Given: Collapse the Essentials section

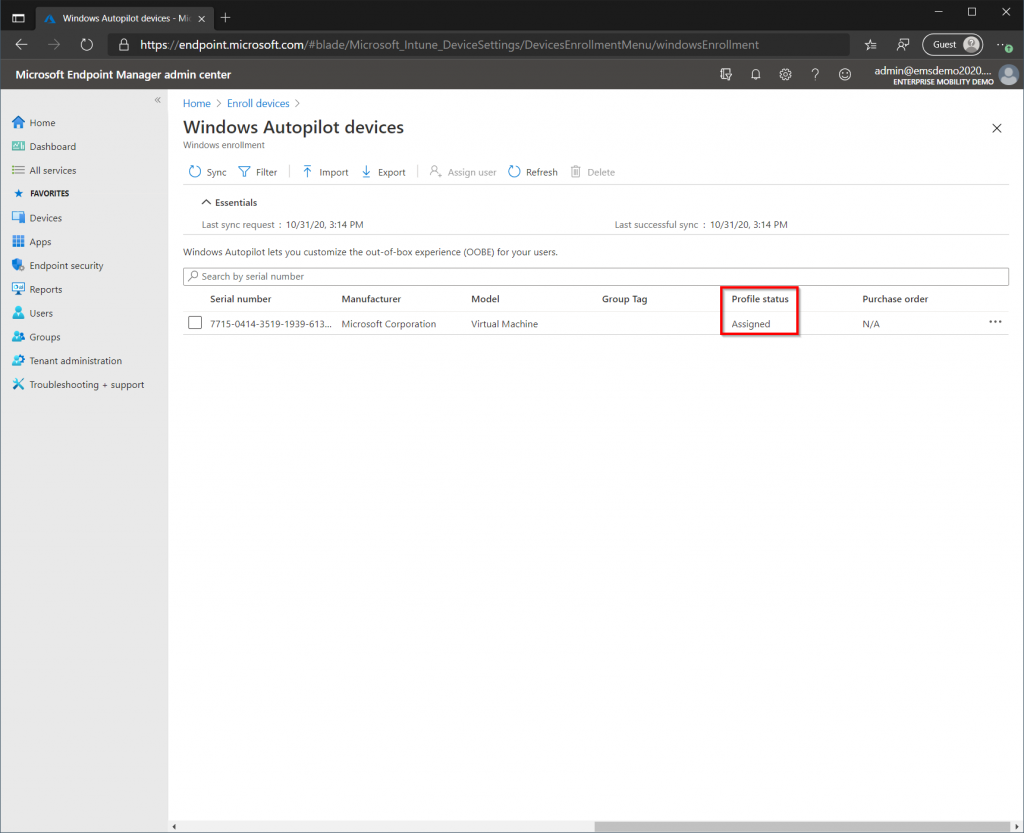Looking at the screenshot, I should click(x=229, y=202).
